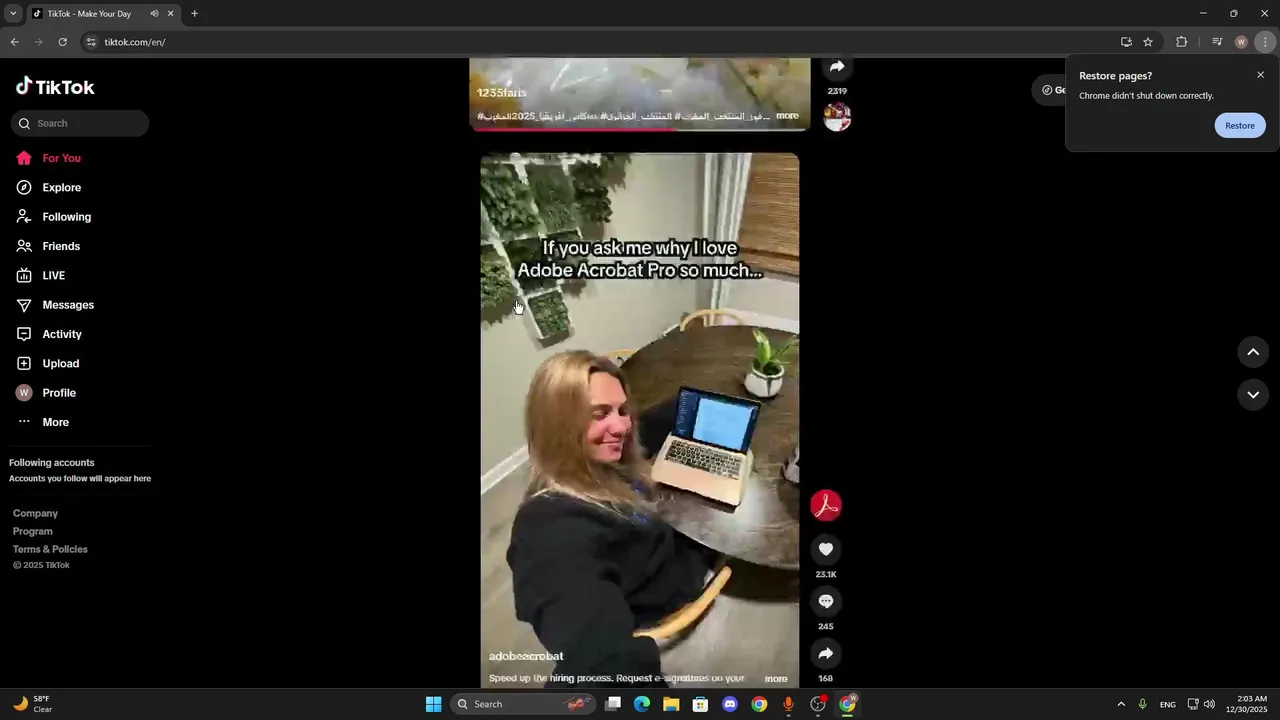The width and height of the screenshot is (1280, 720).
Task: Expand the 1235faris video caption with more
Action: [x=787, y=116]
